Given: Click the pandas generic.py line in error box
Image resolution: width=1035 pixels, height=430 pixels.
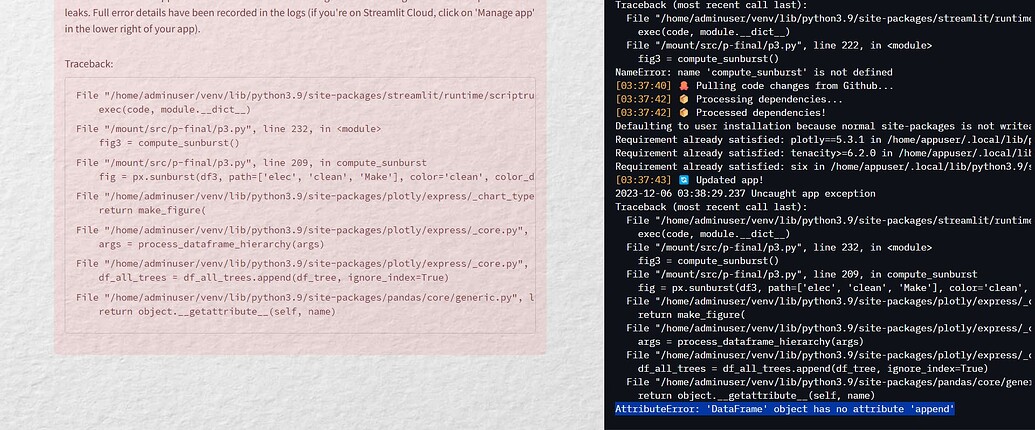Looking at the screenshot, I should [305, 297].
